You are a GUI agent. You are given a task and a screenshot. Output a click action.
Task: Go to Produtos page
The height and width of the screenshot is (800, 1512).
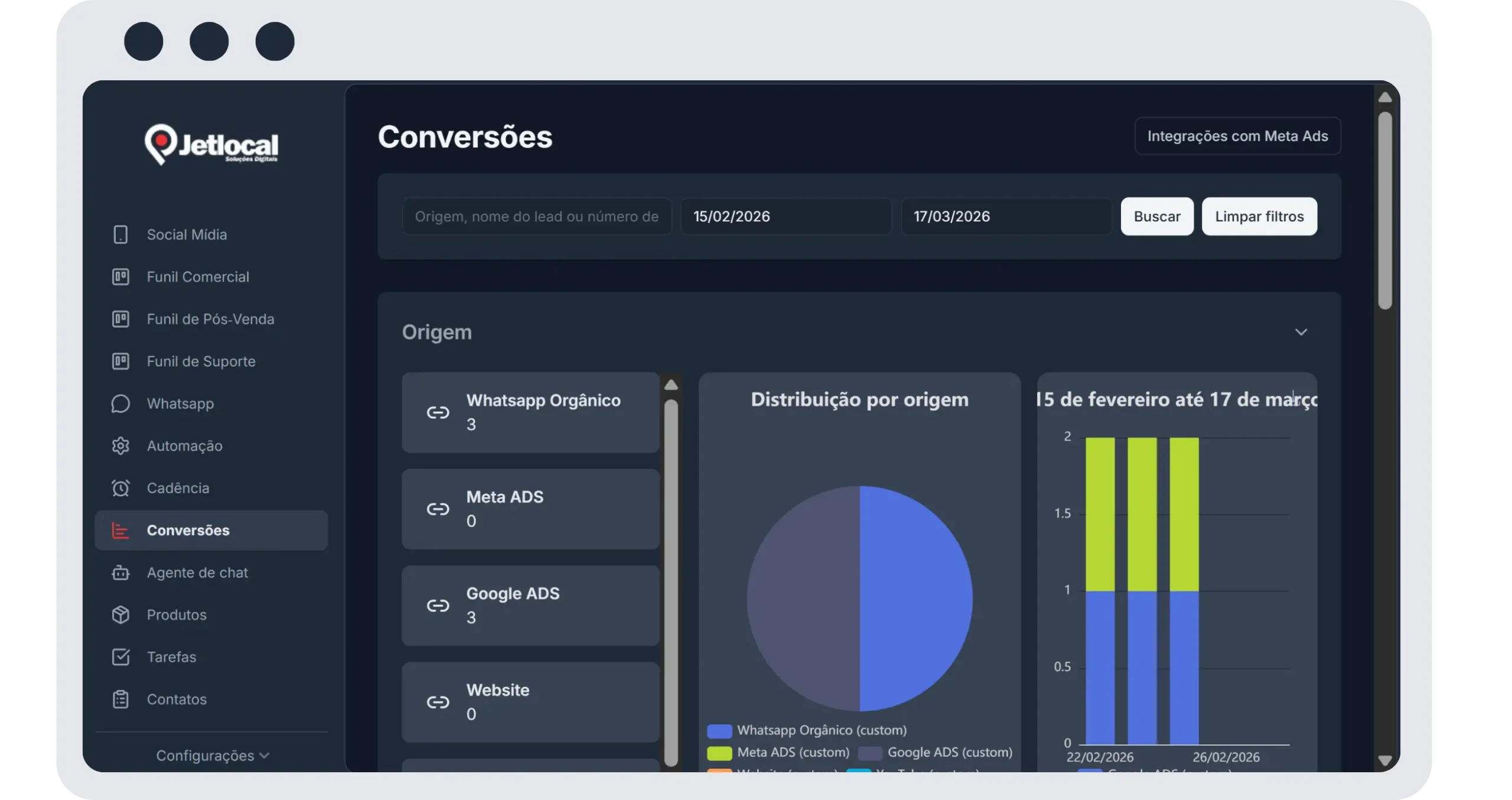[x=211, y=615]
